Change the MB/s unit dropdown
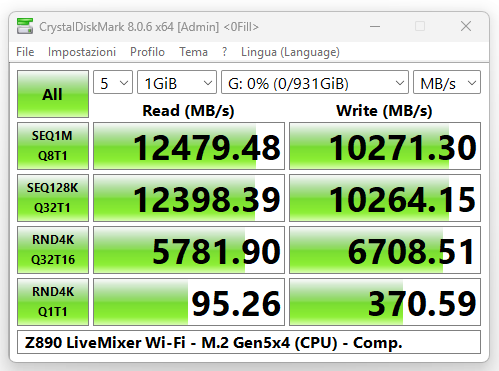This screenshot has height=371, width=499. click(x=447, y=82)
